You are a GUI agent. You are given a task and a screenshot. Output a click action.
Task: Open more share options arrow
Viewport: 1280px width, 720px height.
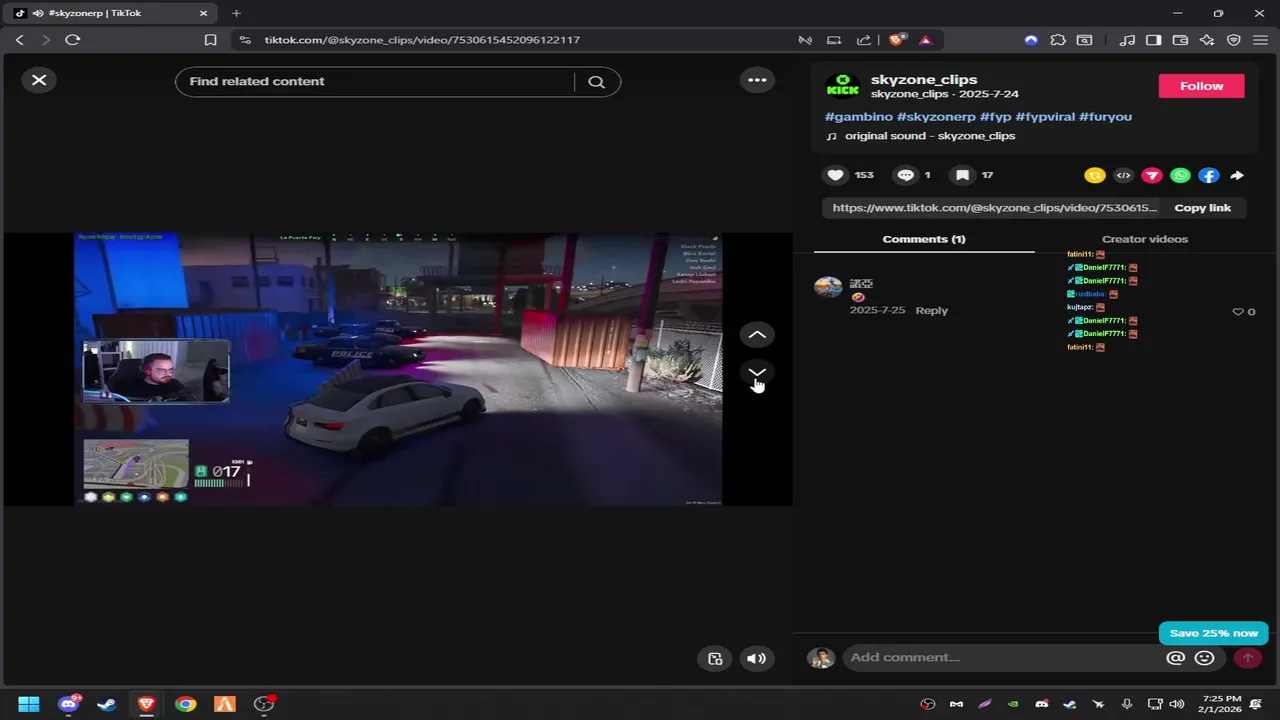[1237, 175]
